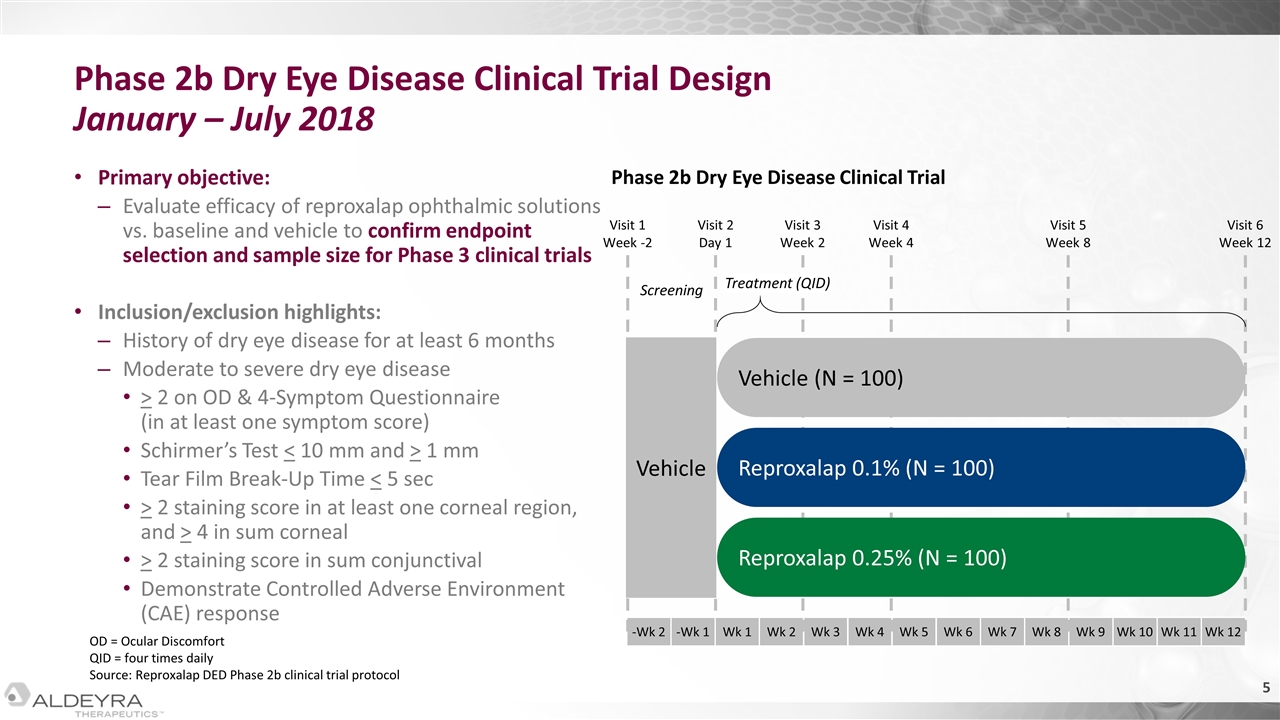Click the 'Wk 11' timeline cell
Image resolution: width=1280 pixels, height=720 pixels.
click(x=1179, y=632)
